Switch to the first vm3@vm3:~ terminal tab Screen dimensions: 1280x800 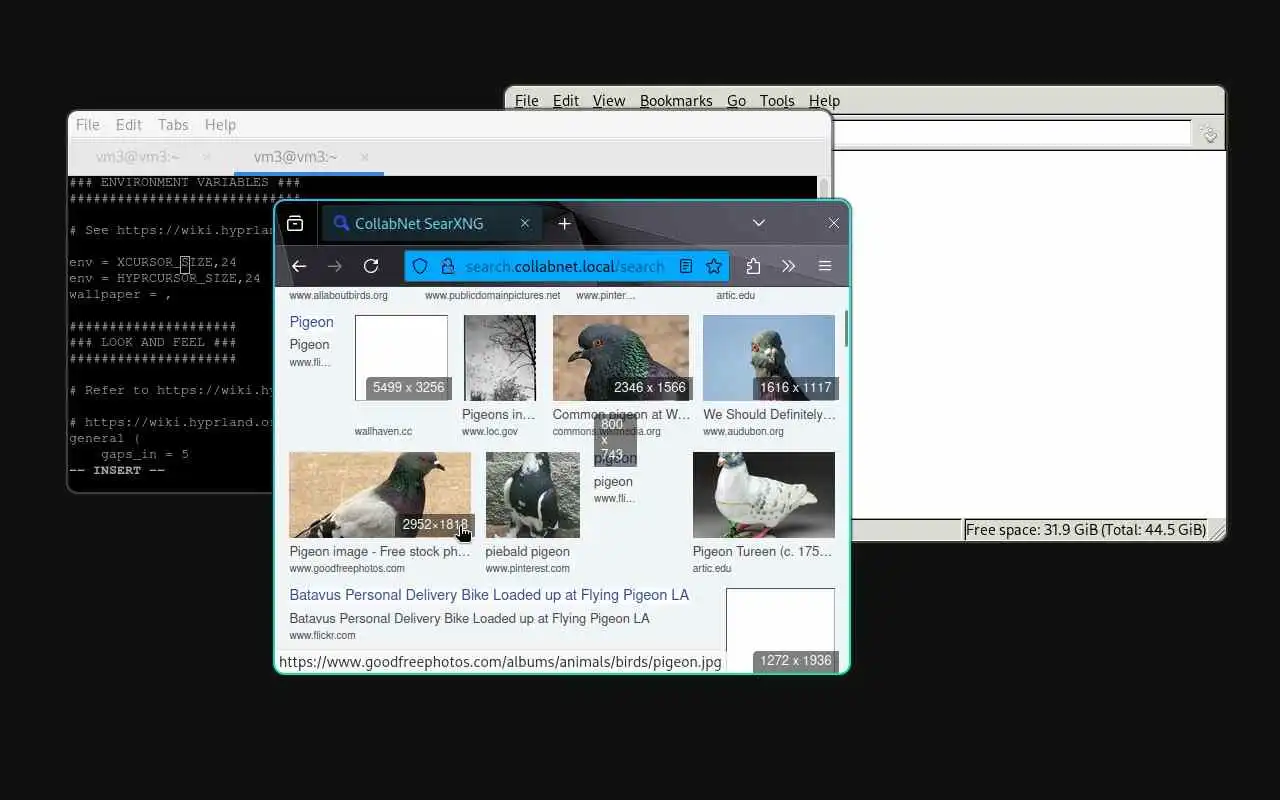pyautogui.click(x=138, y=157)
